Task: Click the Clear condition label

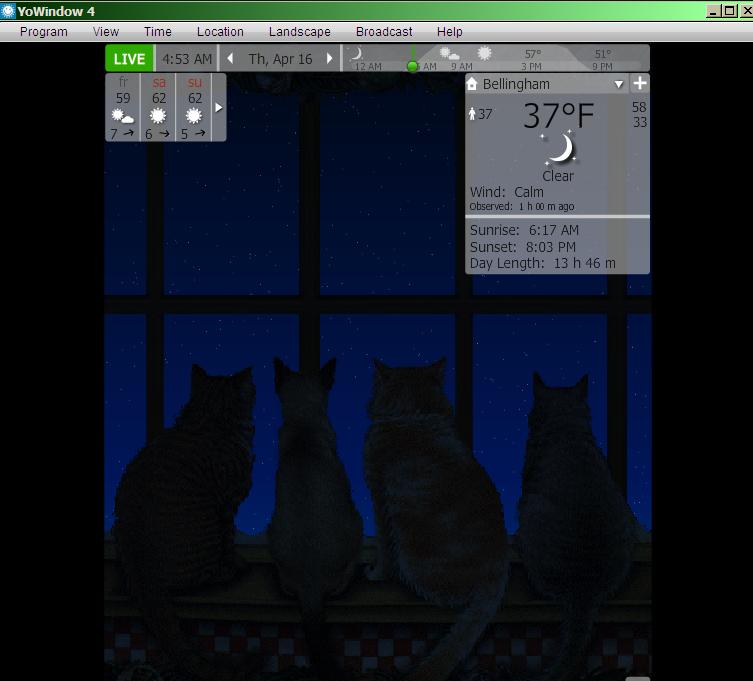Action: point(558,176)
